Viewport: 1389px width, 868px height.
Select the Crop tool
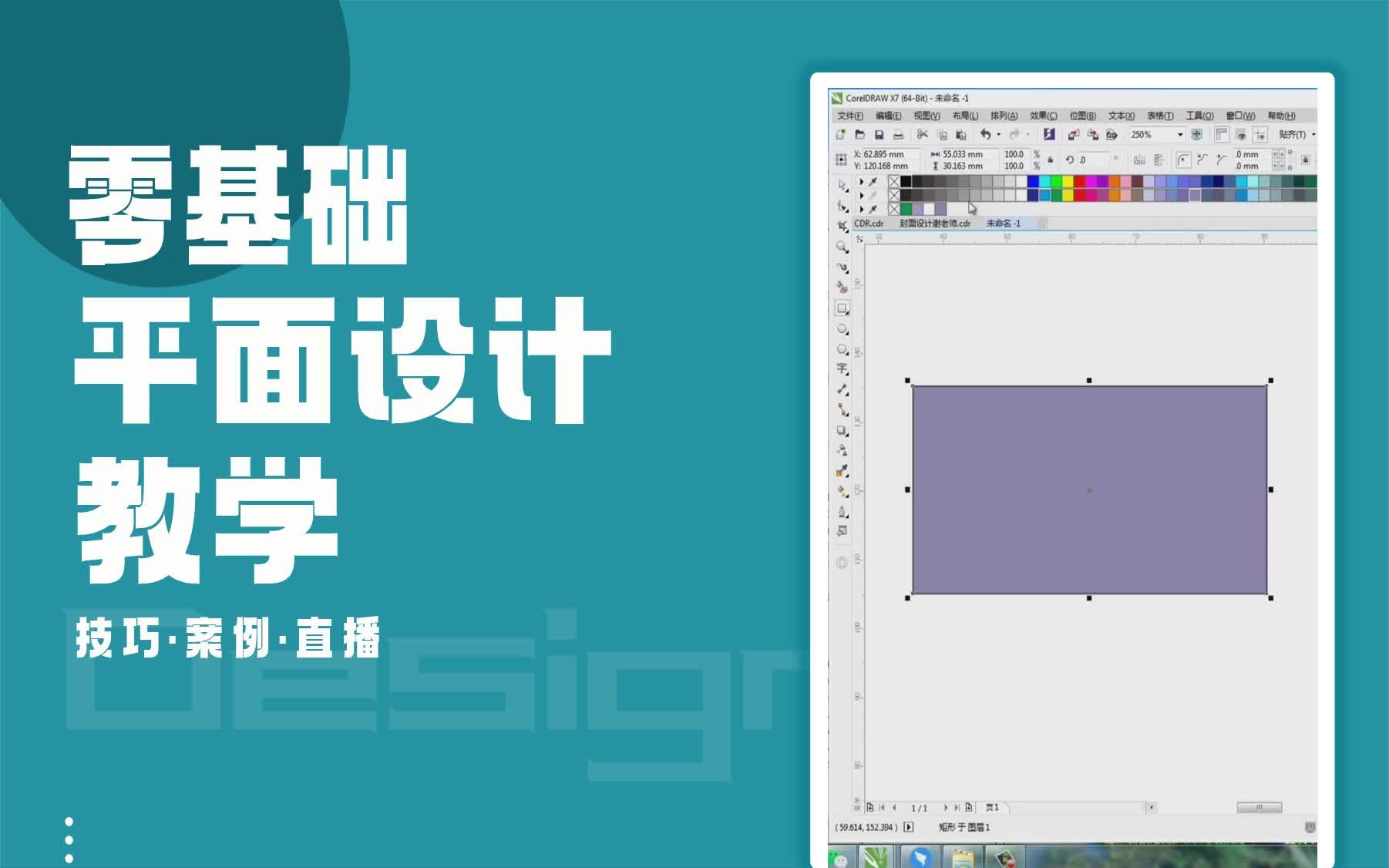[842, 226]
